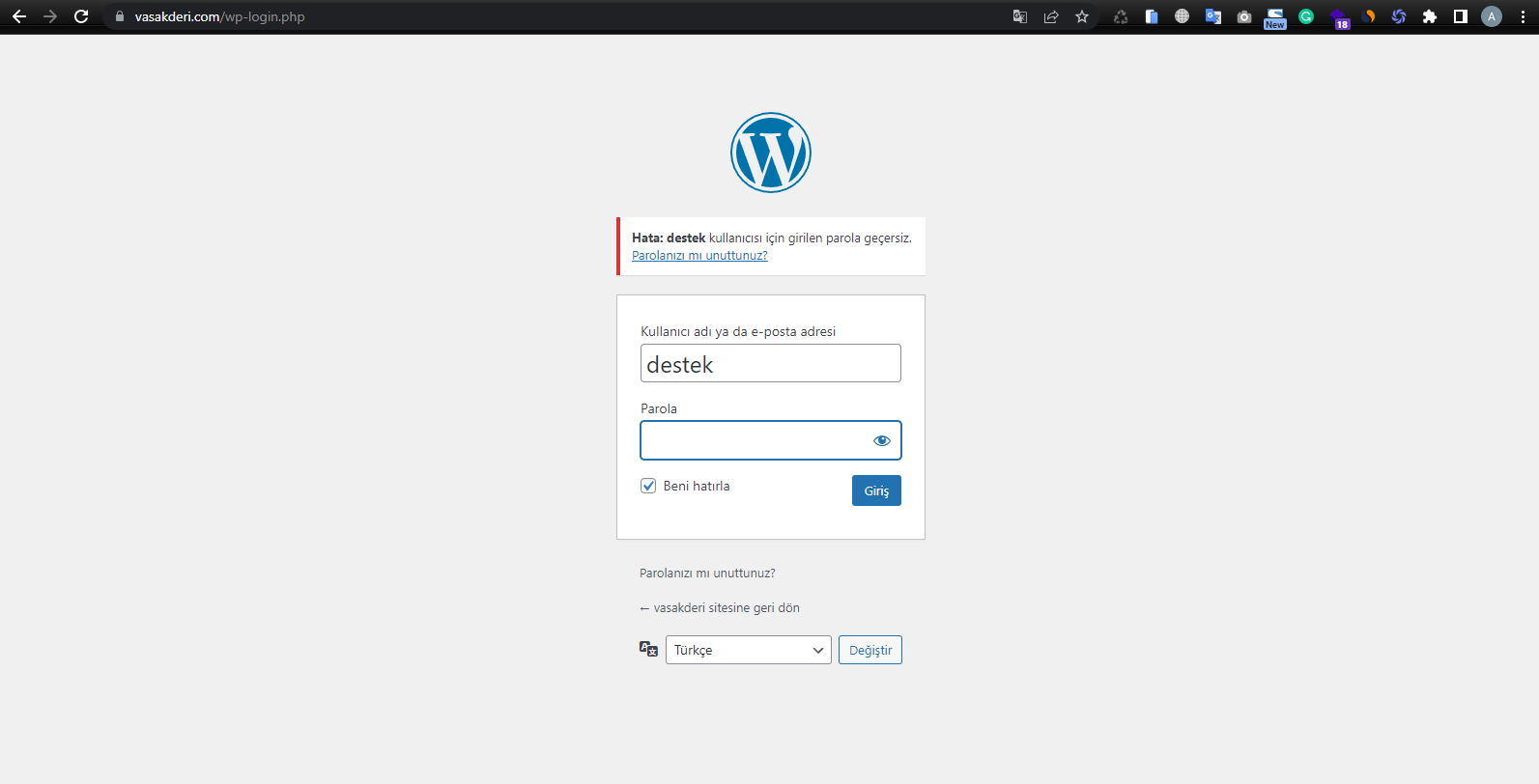Click the WordPress logo

(770, 153)
